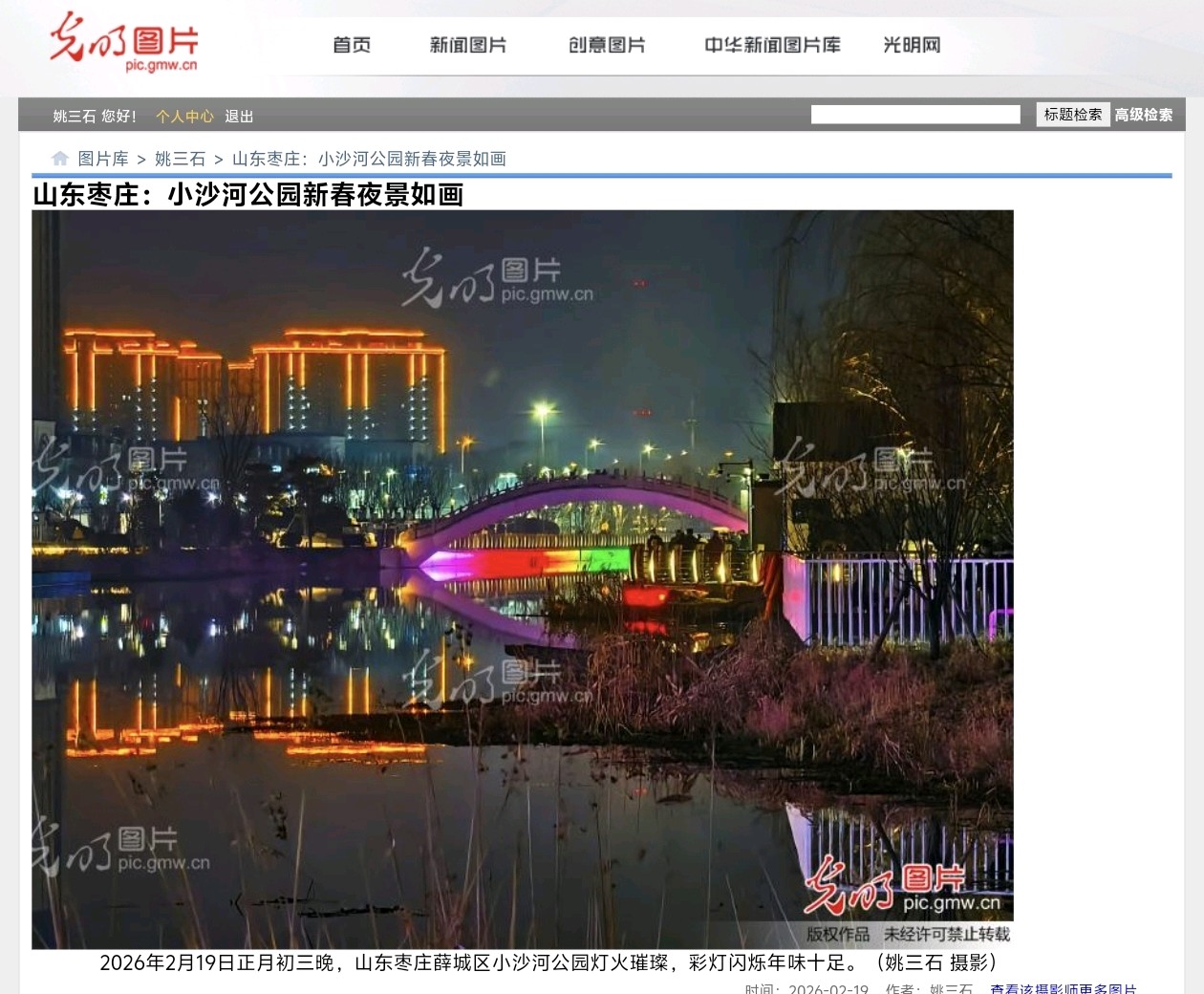1204x994 pixels.
Task: Click the breadcrumb article title 山东枣庄：小沙河公园新春夜景如画
Action: pyautogui.click(x=369, y=159)
